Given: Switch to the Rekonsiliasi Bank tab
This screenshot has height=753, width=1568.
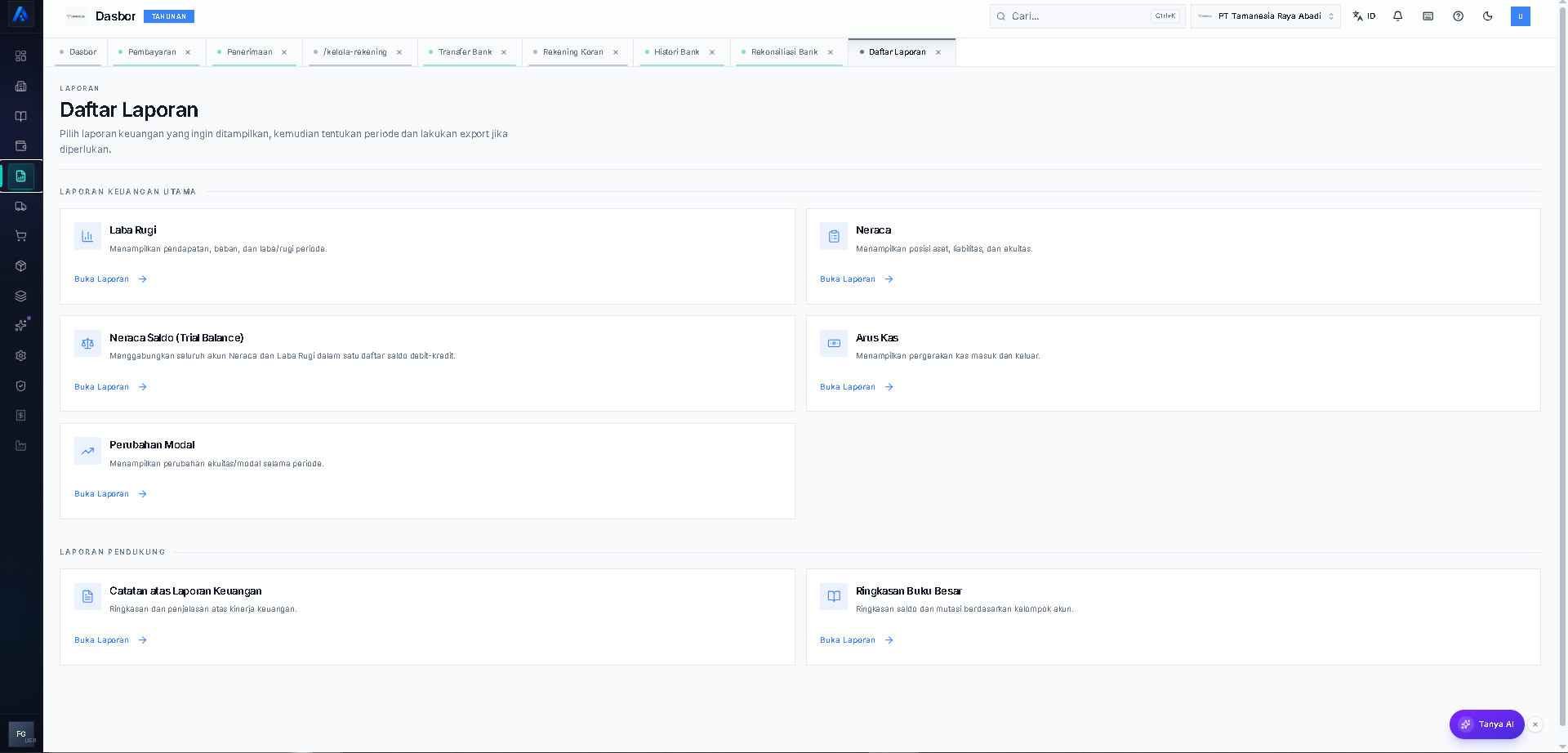Looking at the screenshot, I should point(784,52).
